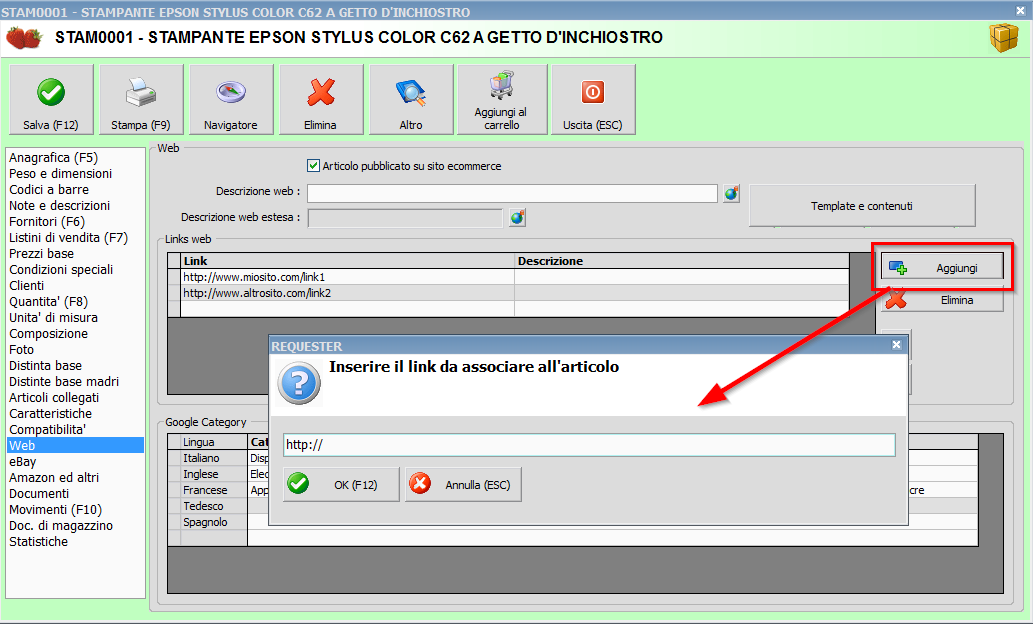Close the Requester dialog with X
The height and width of the screenshot is (624, 1033).
pos(896,345)
